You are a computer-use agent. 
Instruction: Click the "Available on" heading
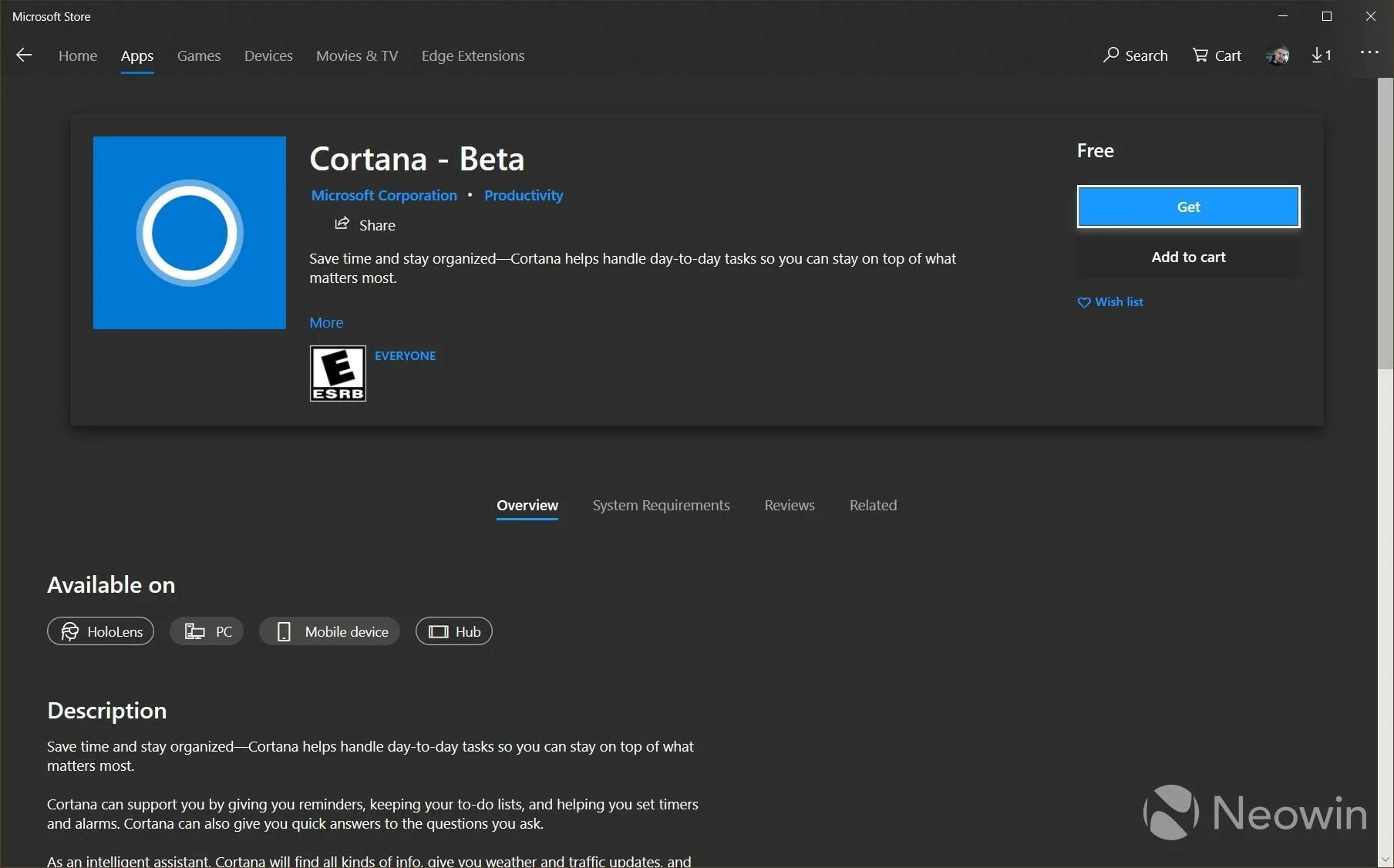click(111, 585)
